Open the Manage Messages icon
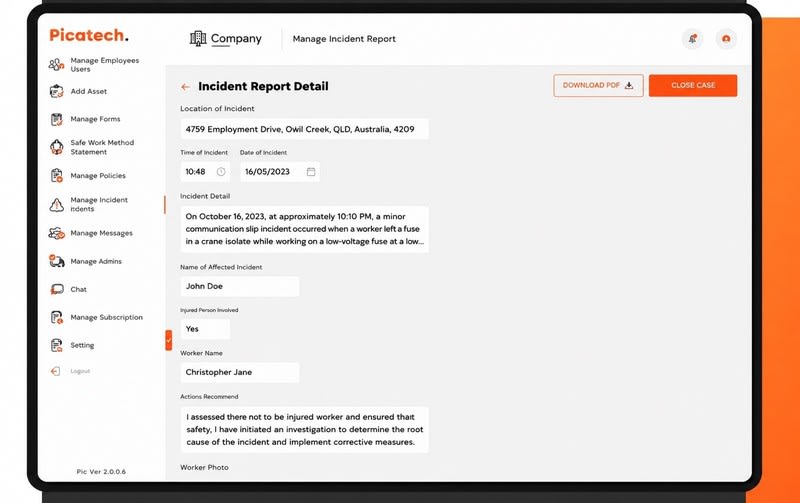 (x=56, y=233)
